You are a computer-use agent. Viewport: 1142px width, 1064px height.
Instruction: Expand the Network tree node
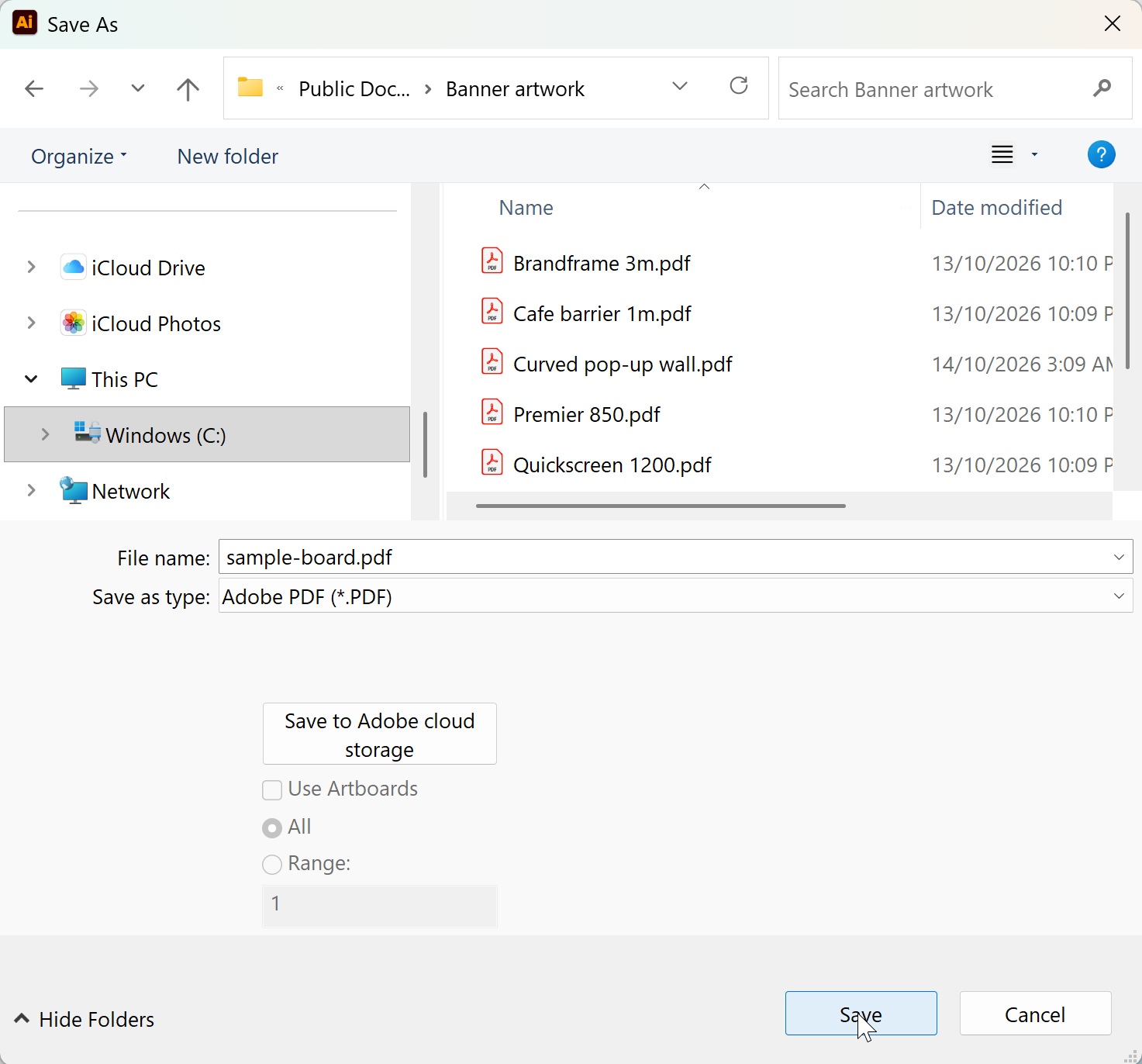point(31,491)
